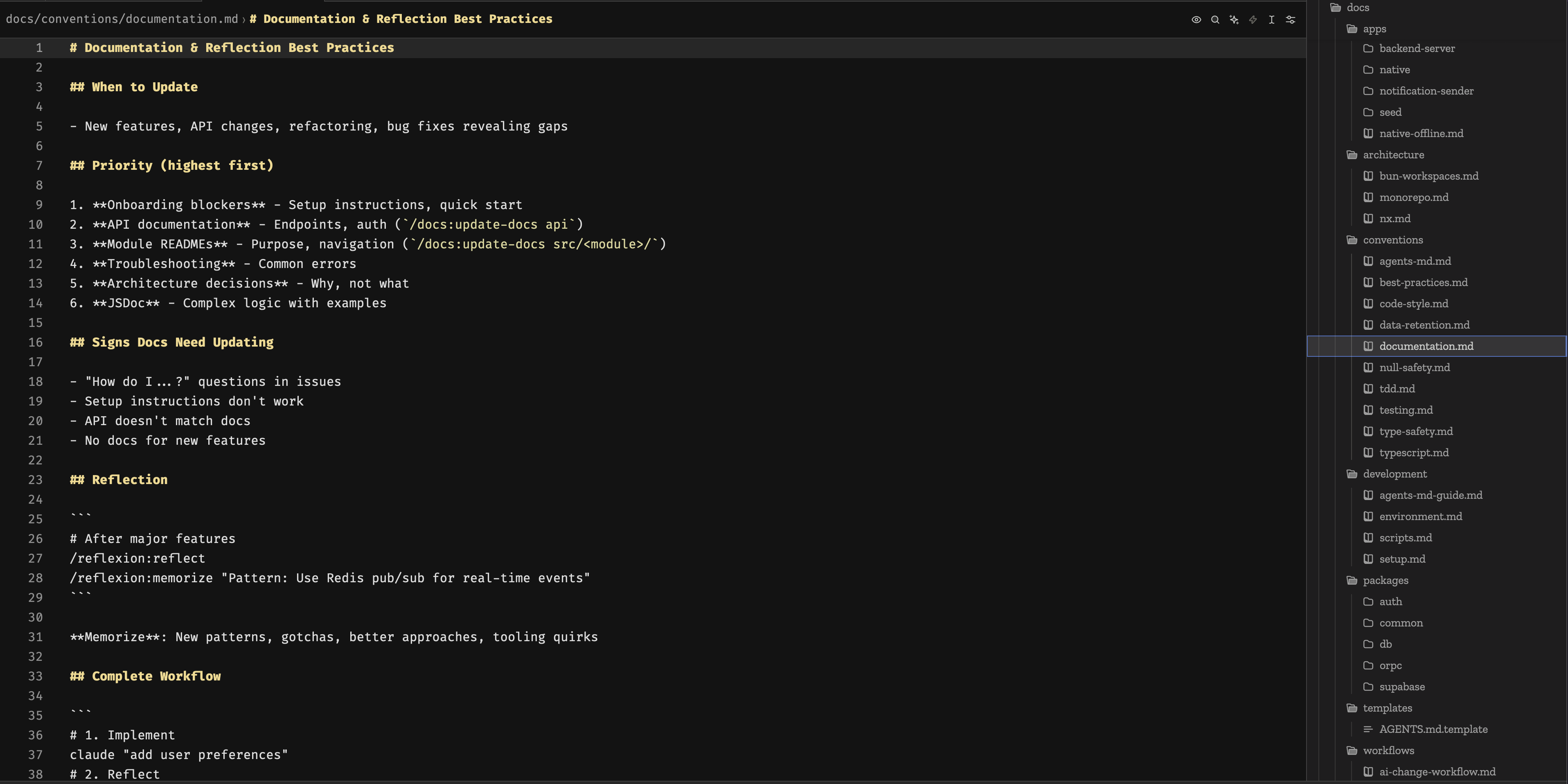Toggle the text cursor selection menu icon

pyautogui.click(x=1272, y=20)
